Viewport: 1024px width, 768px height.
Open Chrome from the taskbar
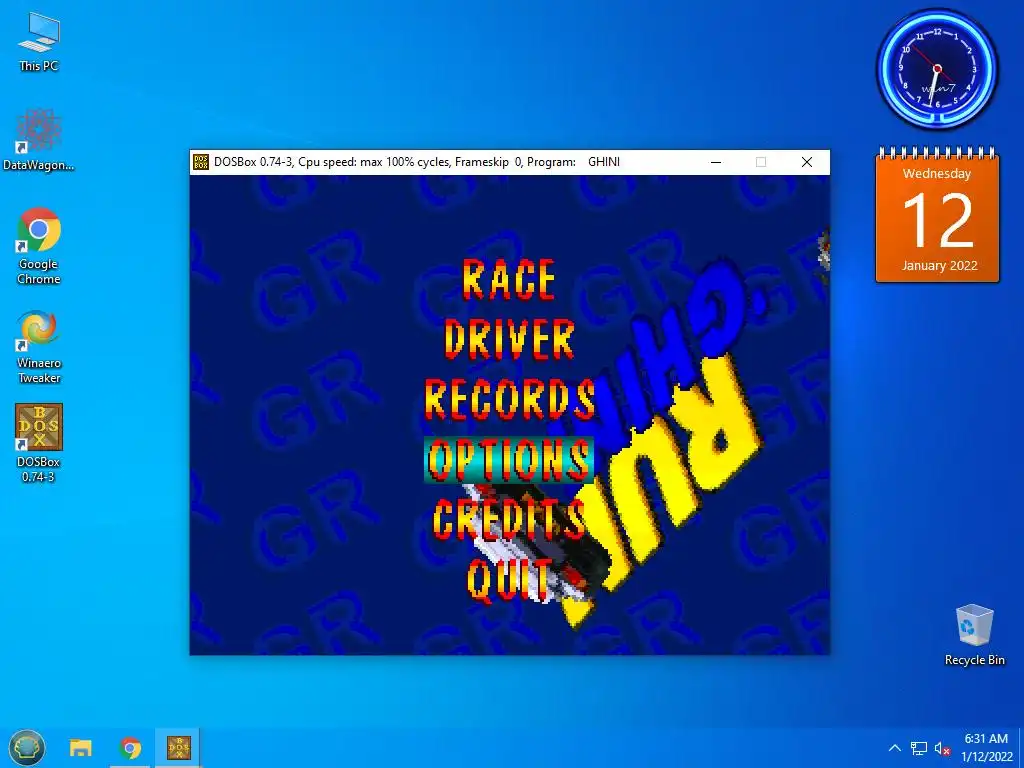point(130,748)
